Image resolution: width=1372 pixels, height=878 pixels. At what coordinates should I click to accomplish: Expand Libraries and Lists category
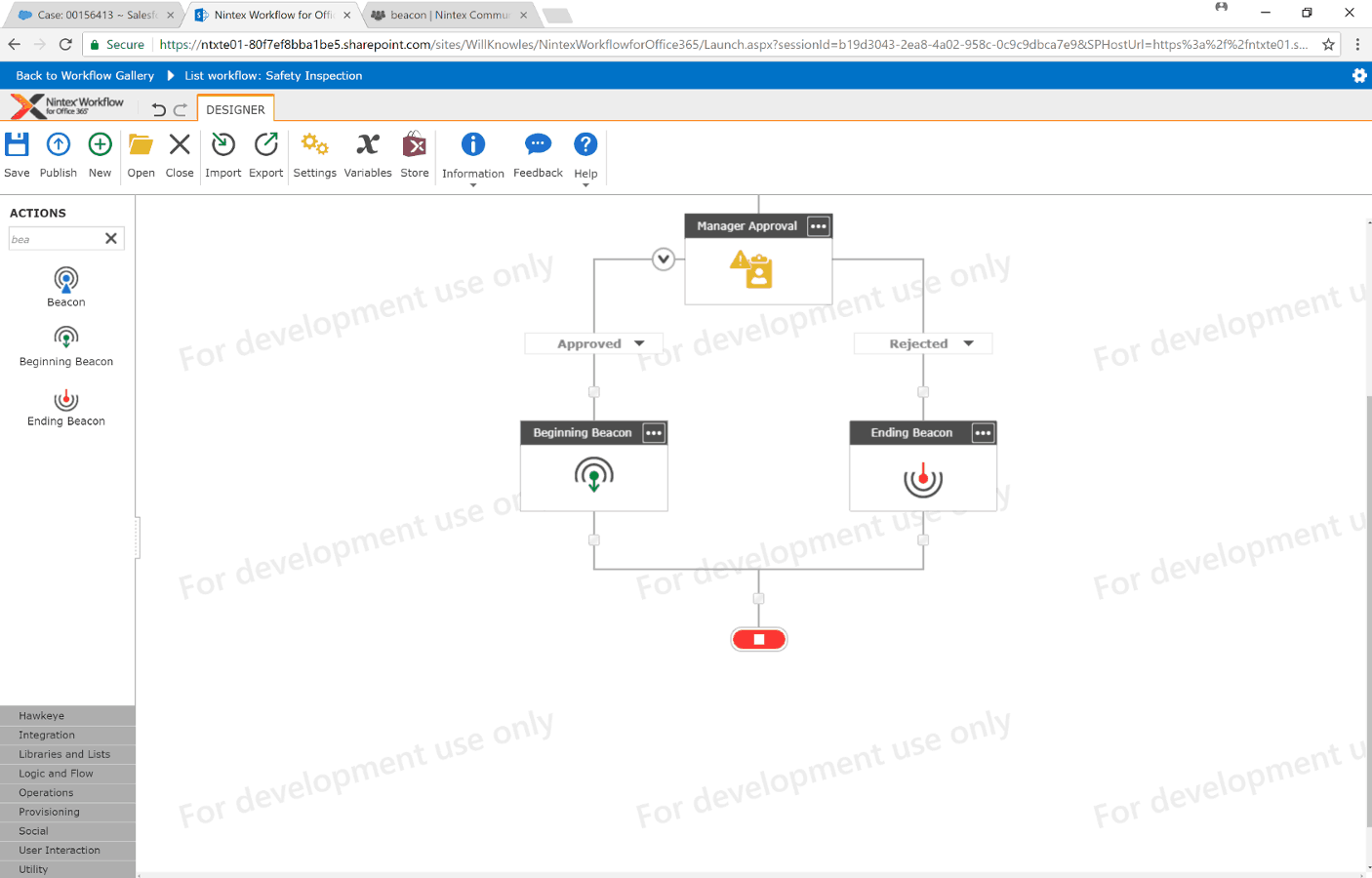click(x=67, y=754)
